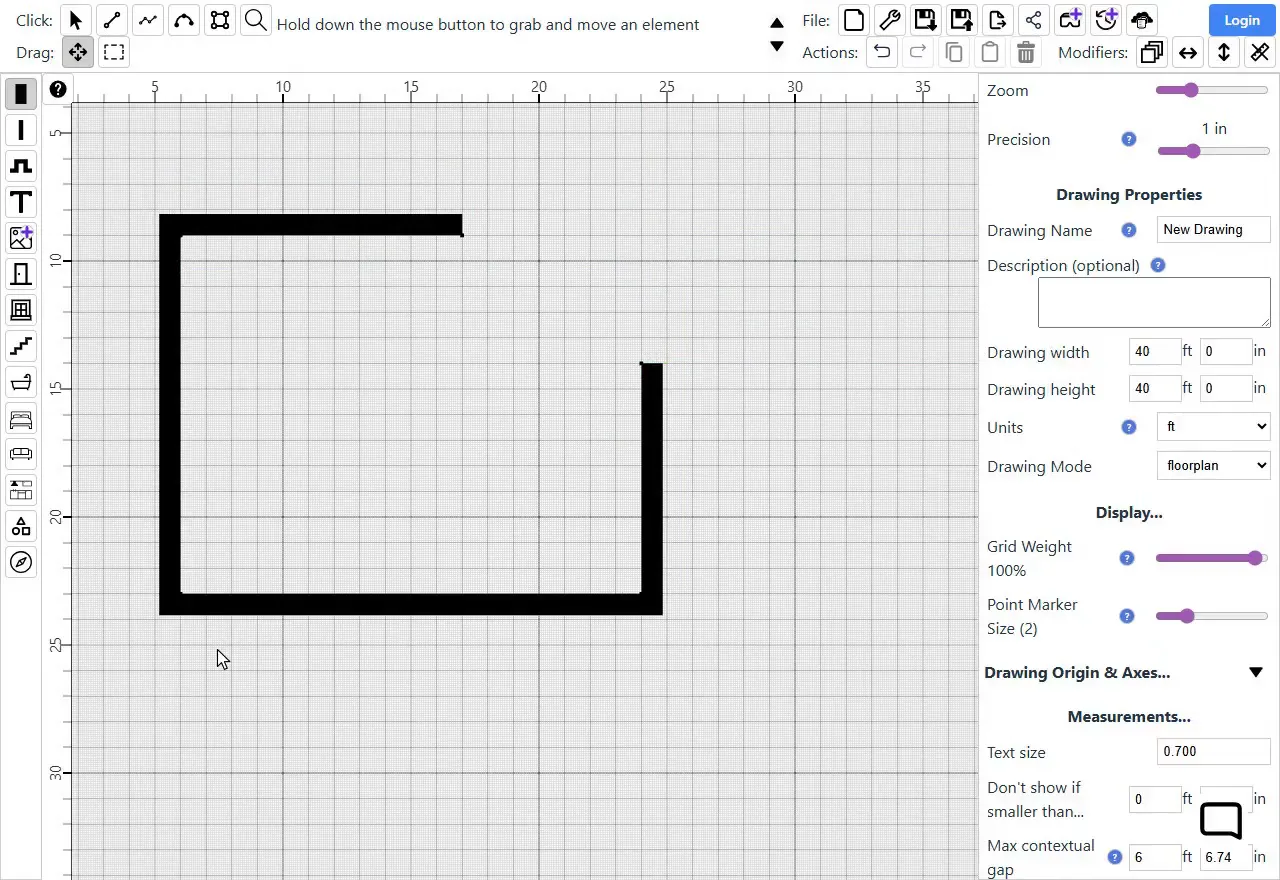The height and width of the screenshot is (880, 1280).
Task: Select the move drag tool
Action: click(x=78, y=52)
